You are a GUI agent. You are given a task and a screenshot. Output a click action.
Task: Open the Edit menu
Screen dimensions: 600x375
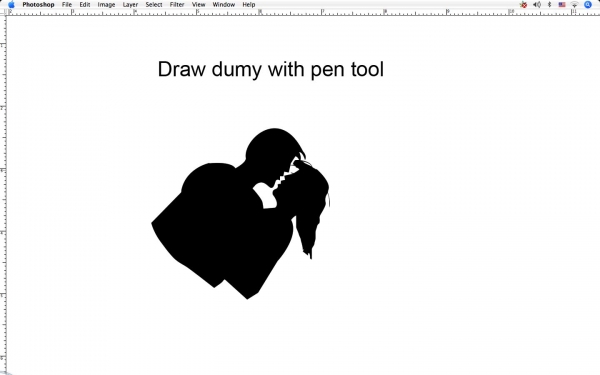point(85,5)
